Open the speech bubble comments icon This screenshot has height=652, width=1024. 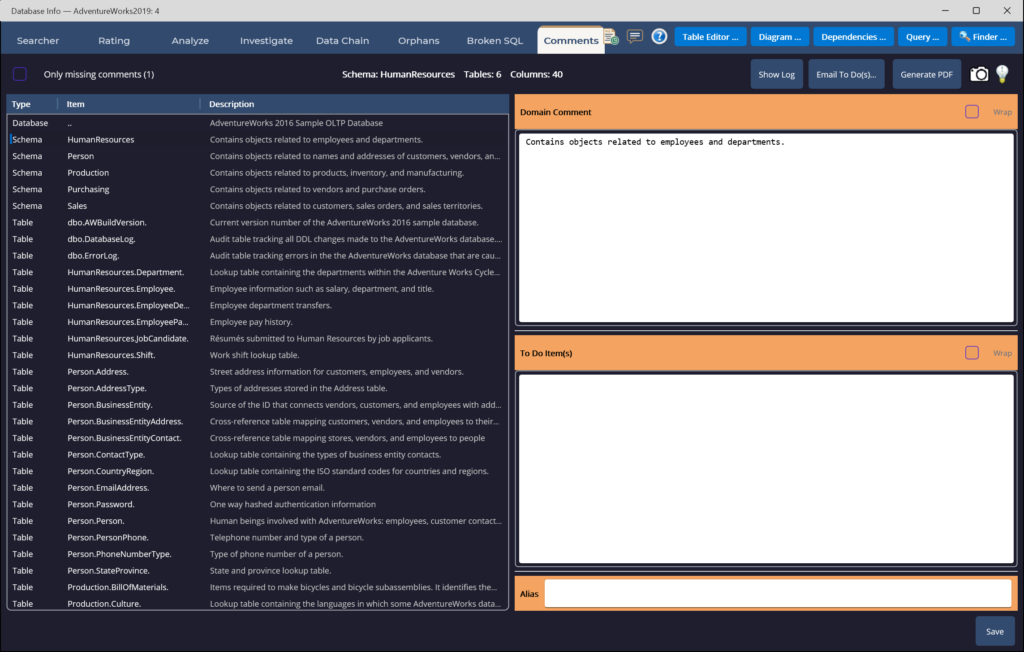tap(634, 37)
